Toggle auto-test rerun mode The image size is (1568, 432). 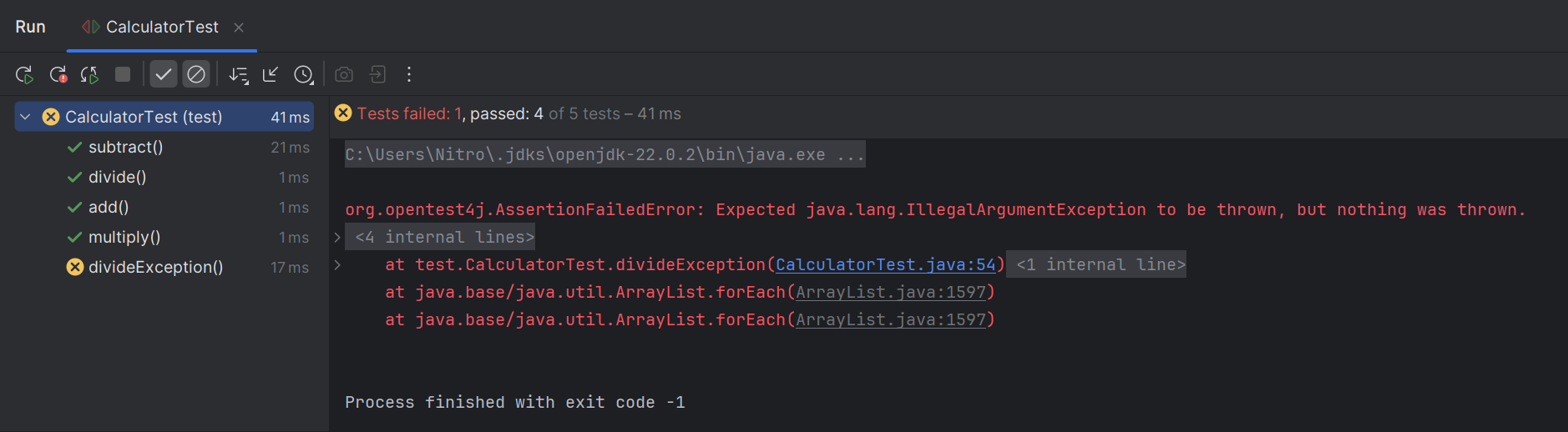point(89,75)
